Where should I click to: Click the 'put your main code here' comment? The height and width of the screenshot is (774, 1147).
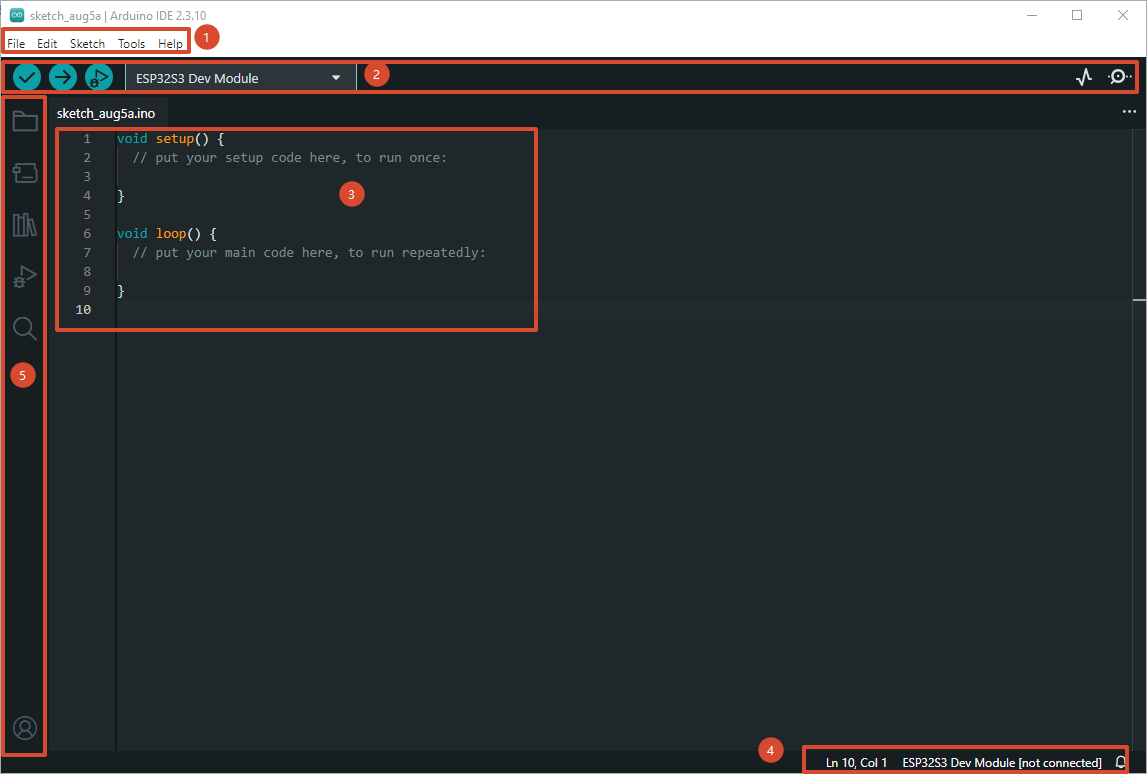tap(309, 252)
